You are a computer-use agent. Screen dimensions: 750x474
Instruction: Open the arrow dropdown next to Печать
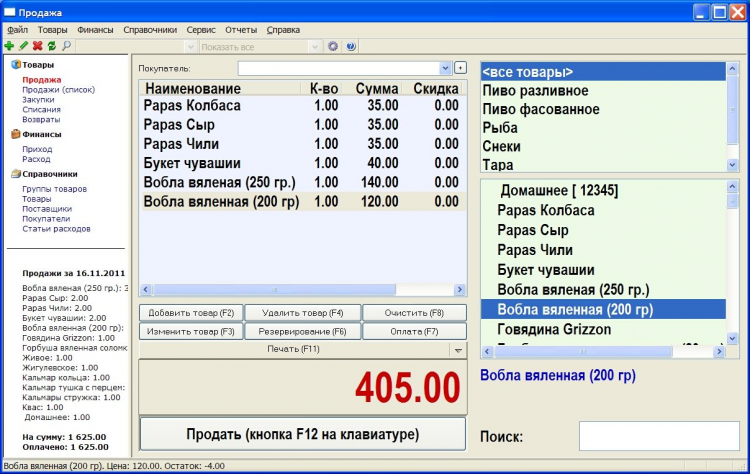pyautogui.click(x=458, y=350)
